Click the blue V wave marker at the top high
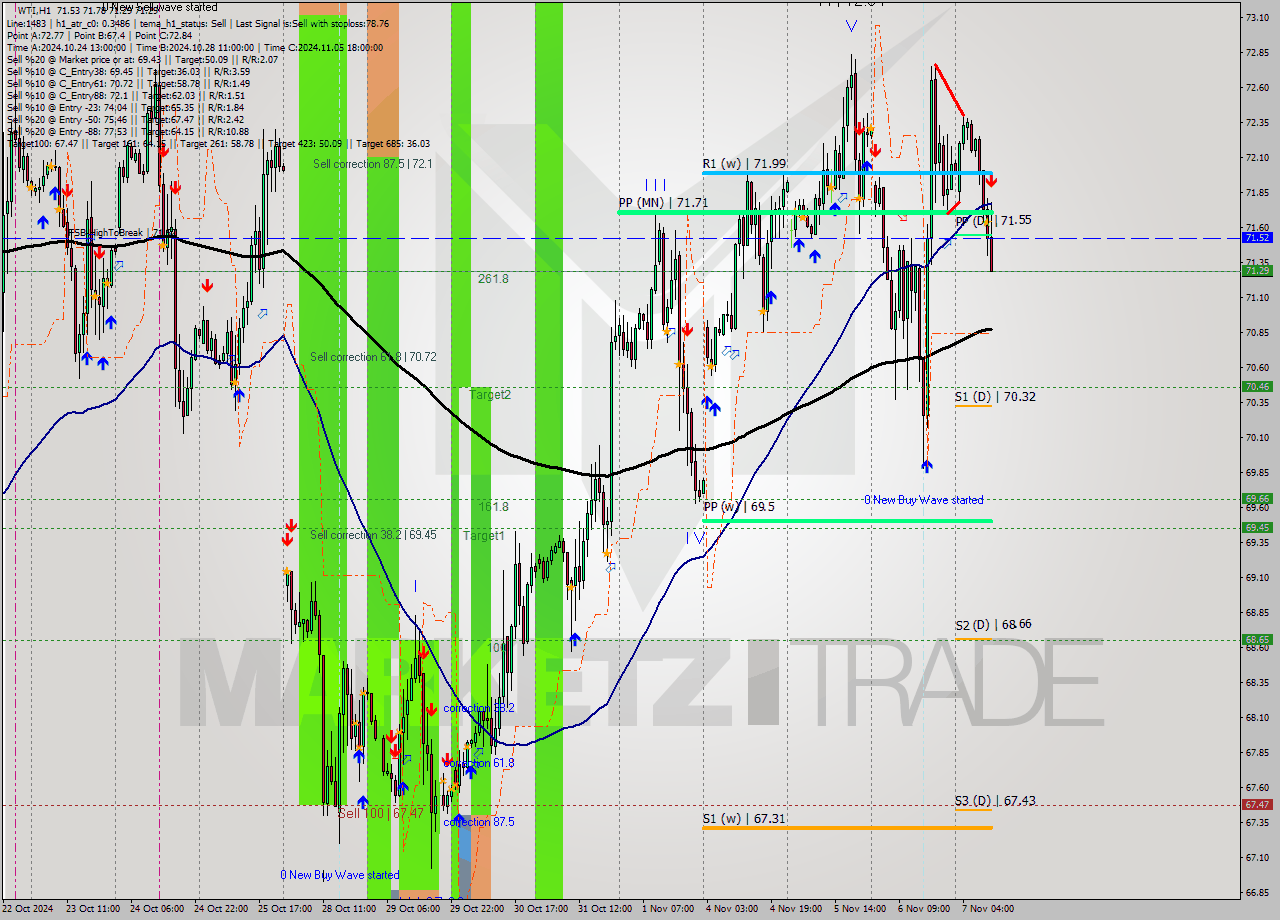This screenshot has height=920, width=1280. [851, 27]
